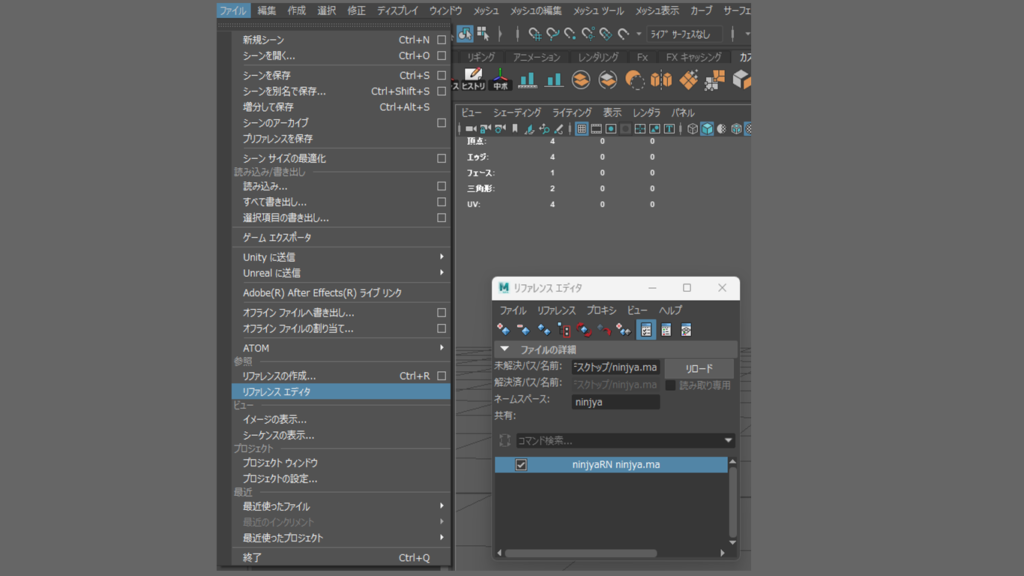The width and height of the screenshot is (1024, 576).
Task: Collapse the ファイルの詳細 section
Action: pos(504,349)
